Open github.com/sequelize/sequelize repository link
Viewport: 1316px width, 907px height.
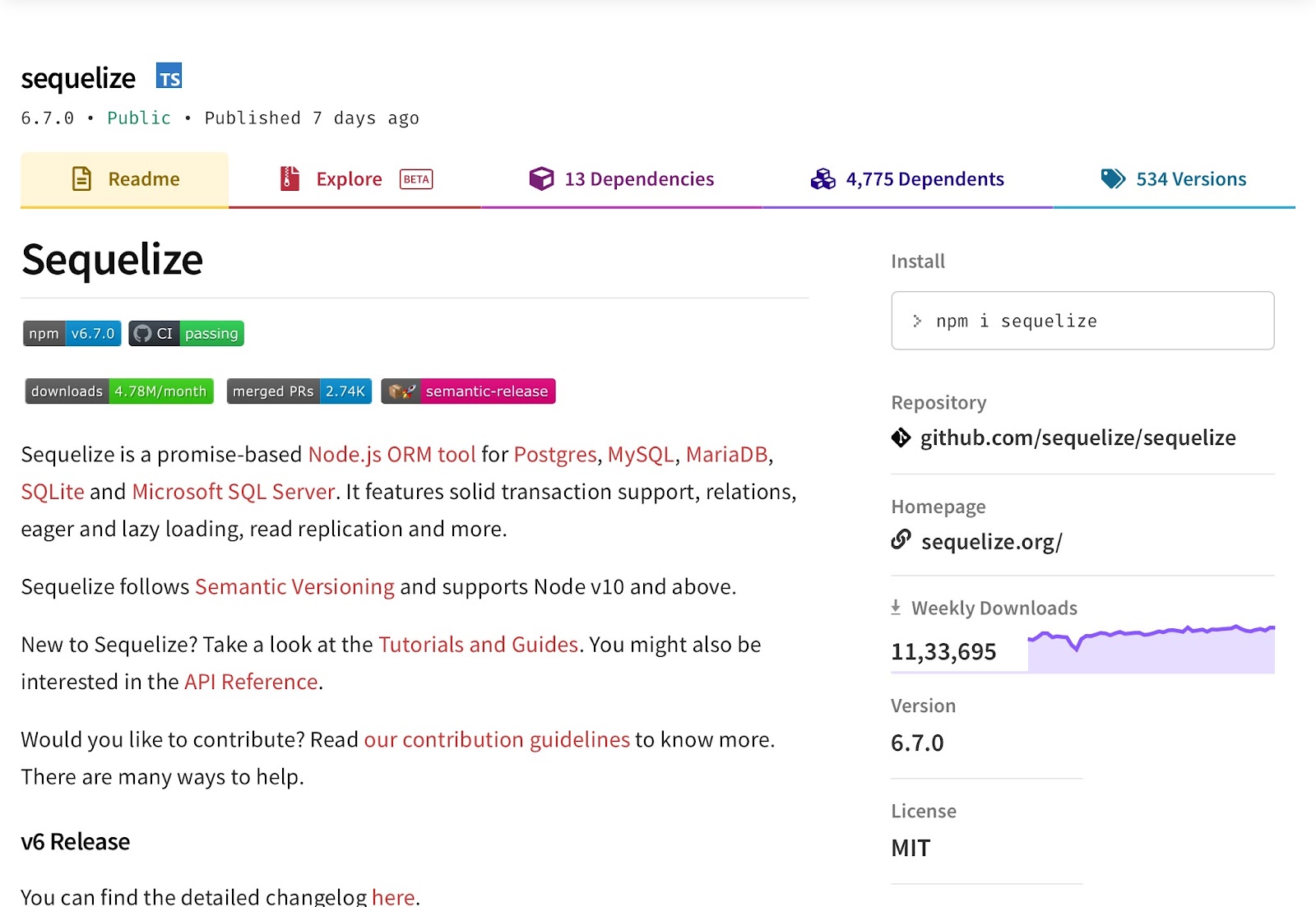1077,437
